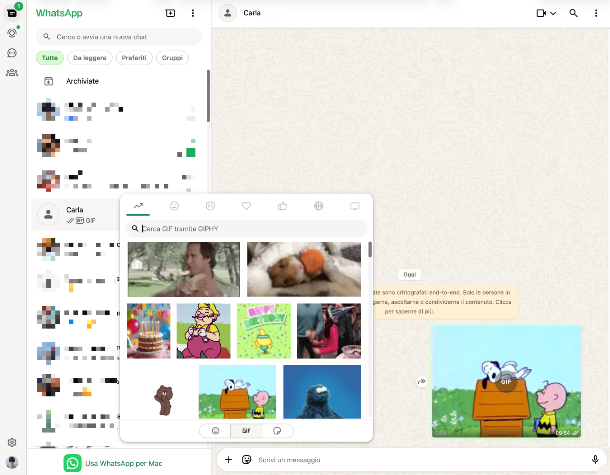Screen dimensions: 610x475
Task: Click Usa WhatsApp per Mac link
Action: [113, 463]
